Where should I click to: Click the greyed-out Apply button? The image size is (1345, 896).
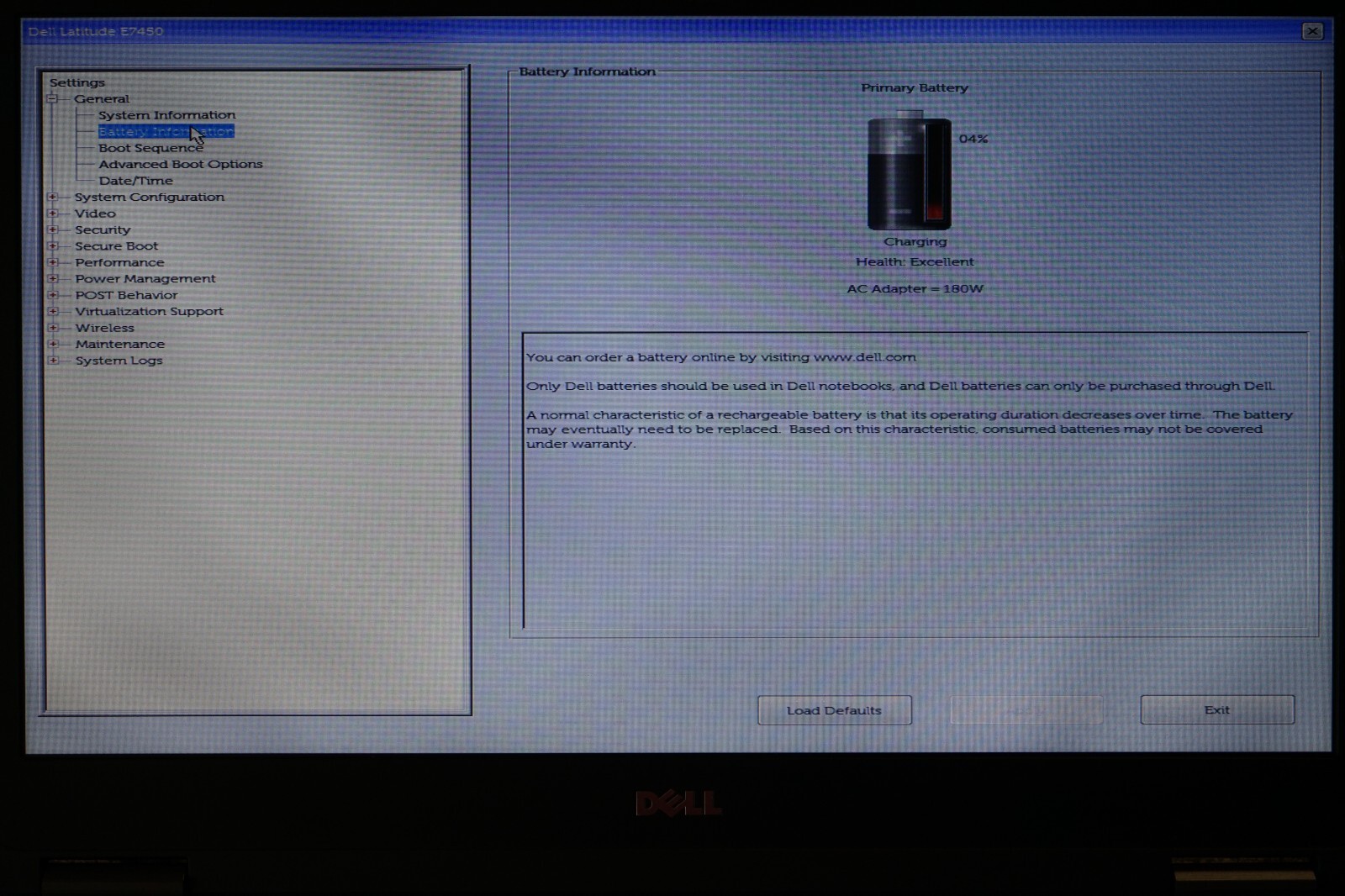pos(1026,710)
